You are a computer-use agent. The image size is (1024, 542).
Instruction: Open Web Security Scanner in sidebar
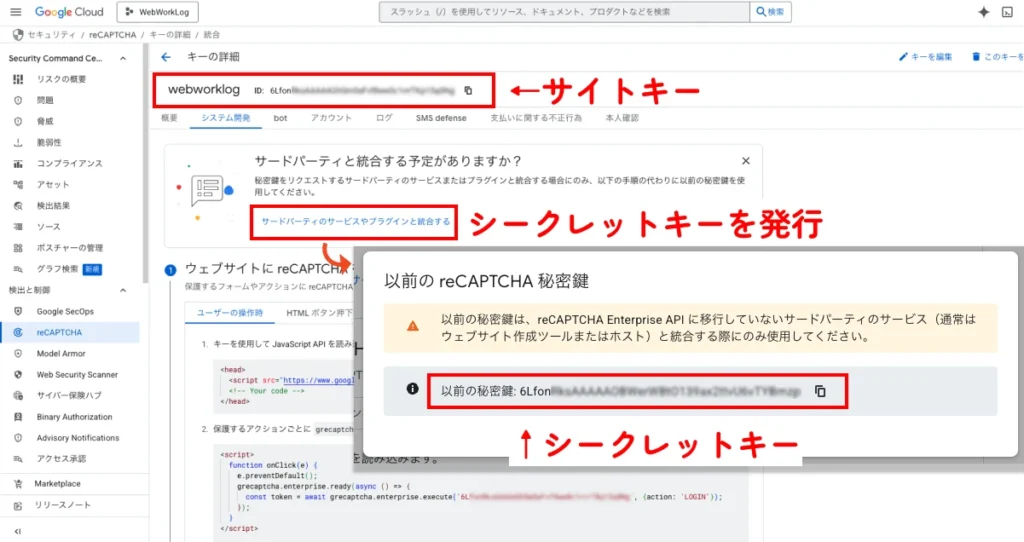[x=77, y=374]
